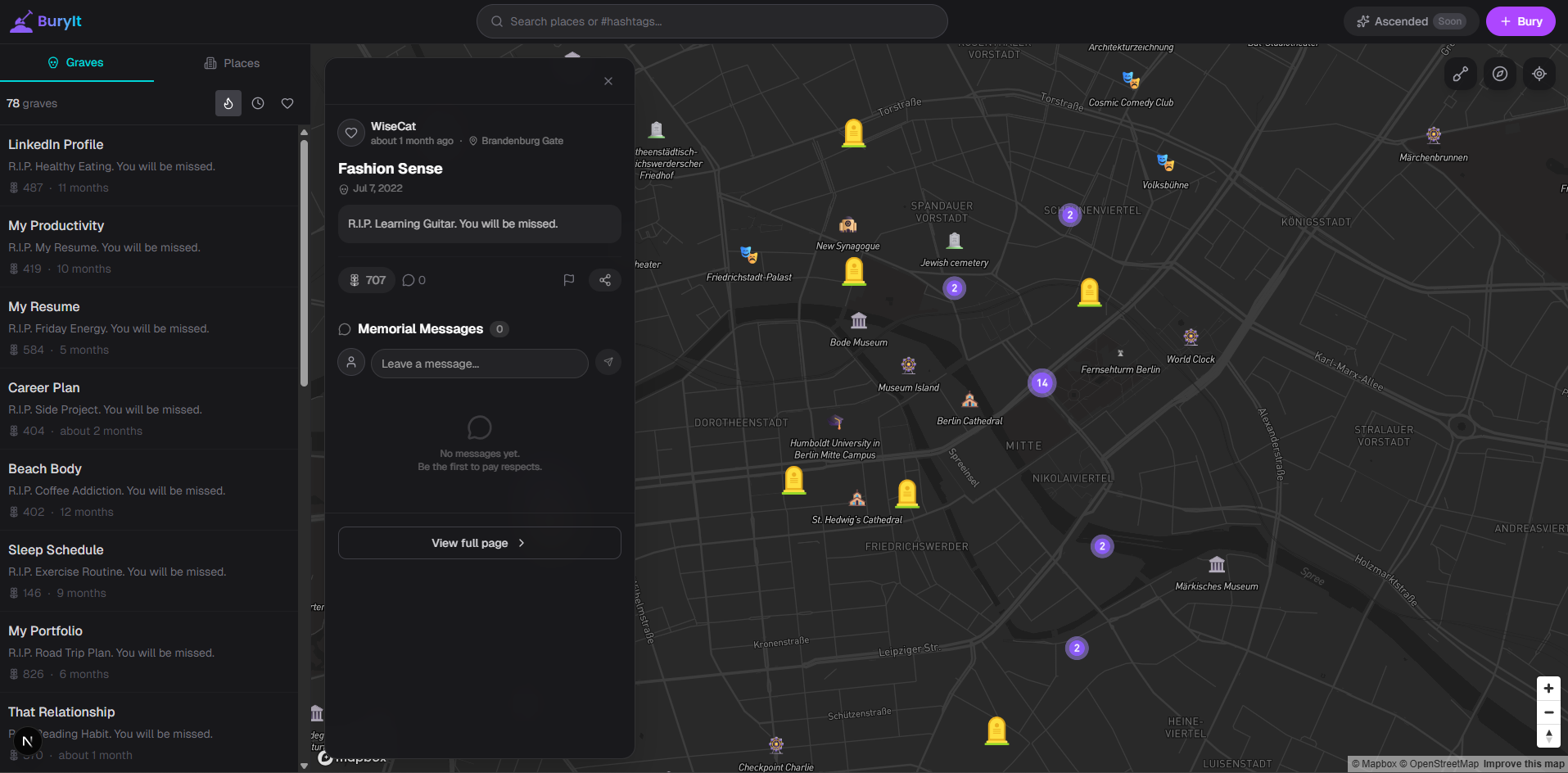Click the scrollbar down arrow
Viewport: 1568px width, 773px height.
click(304, 766)
